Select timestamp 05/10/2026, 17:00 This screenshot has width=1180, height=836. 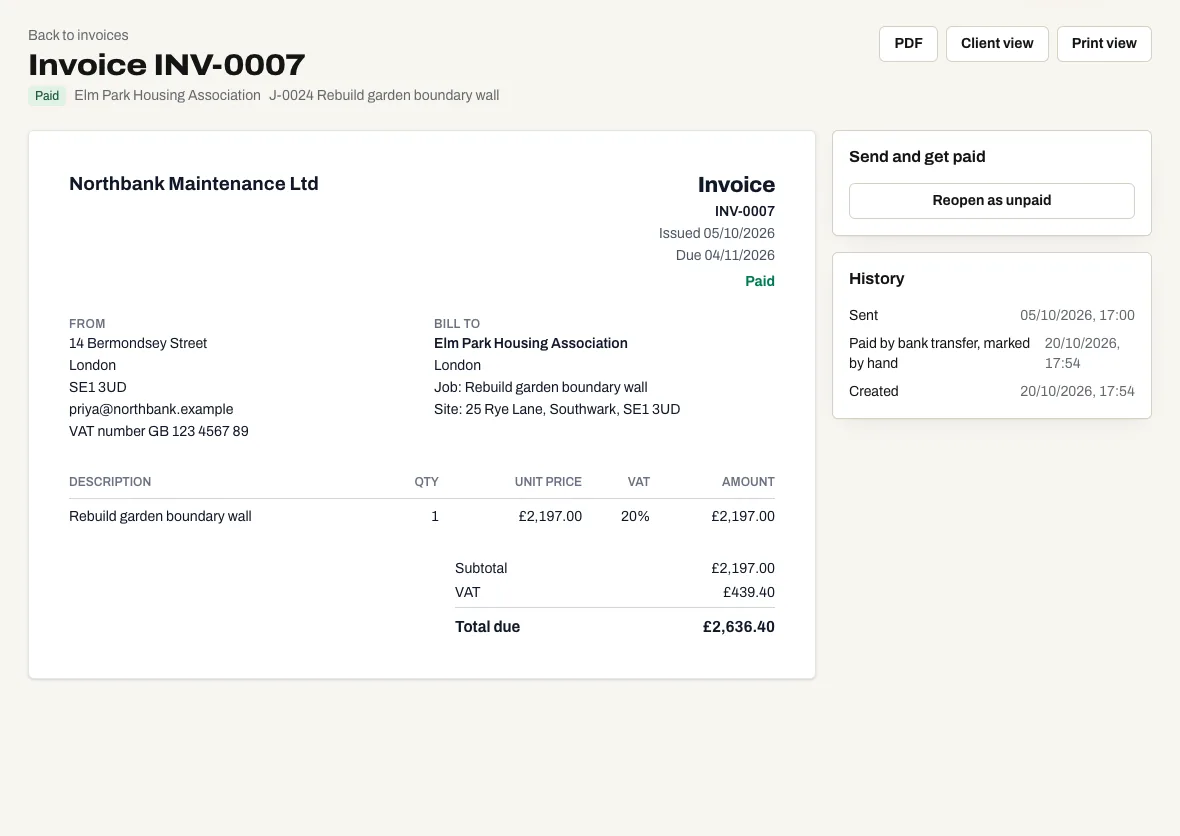point(1077,315)
